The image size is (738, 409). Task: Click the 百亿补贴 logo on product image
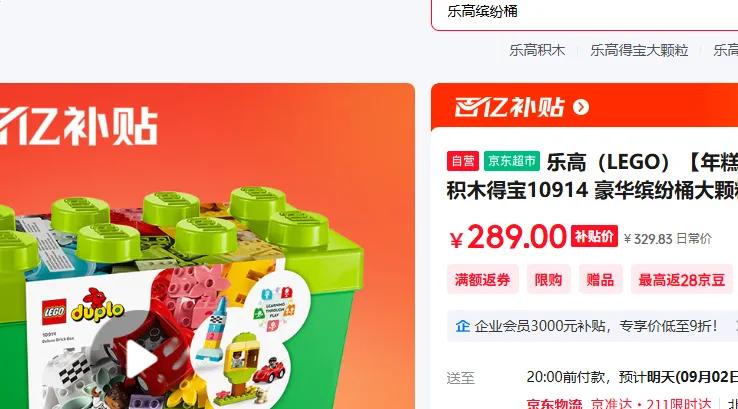[x=79, y=126]
